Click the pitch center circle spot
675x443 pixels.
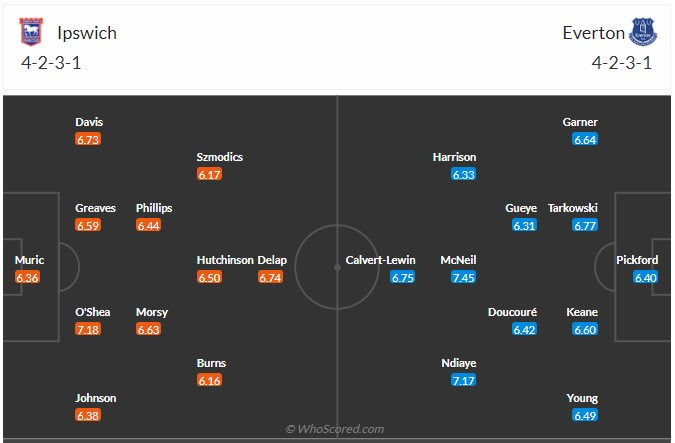[337, 267]
